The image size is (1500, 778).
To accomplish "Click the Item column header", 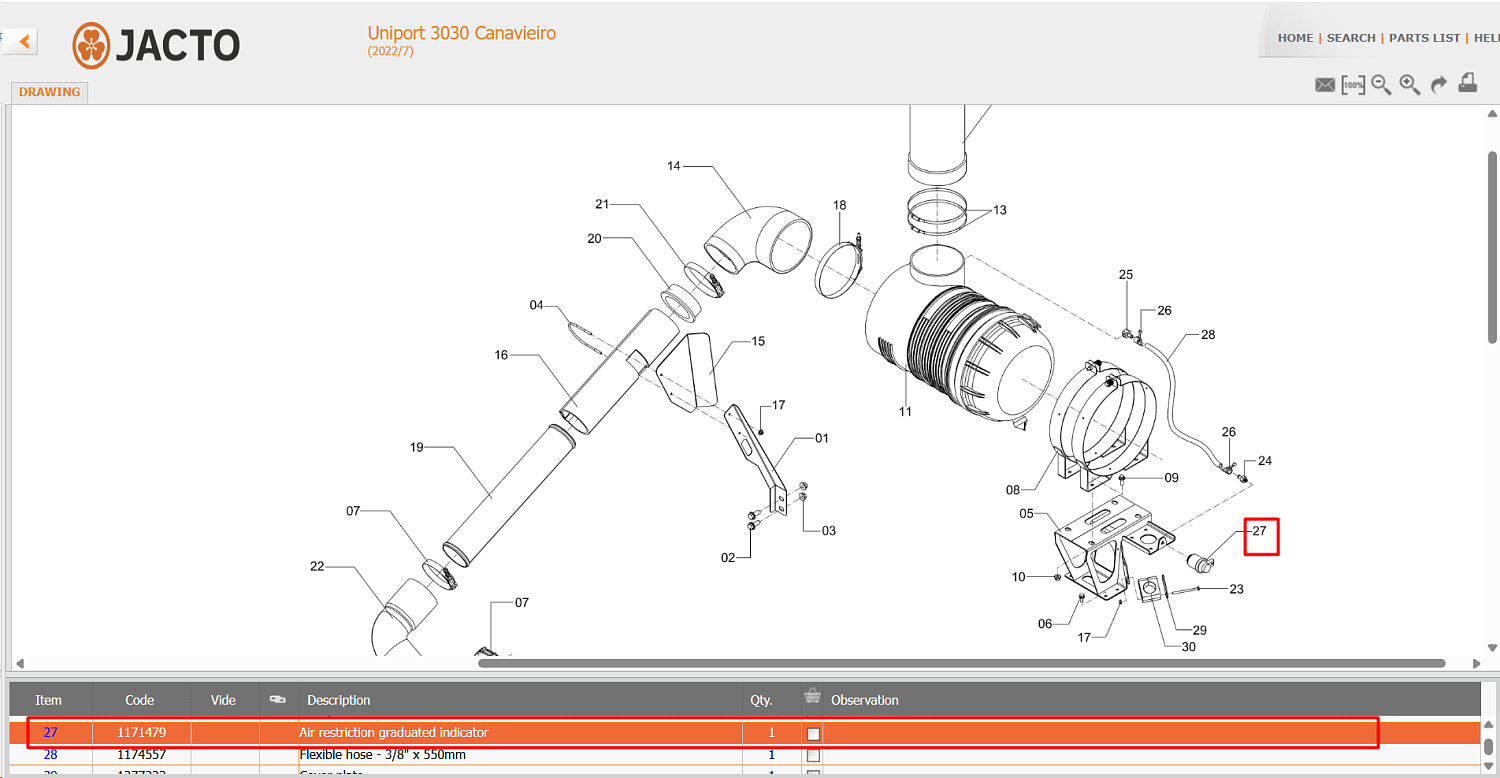I will [48, 700].
